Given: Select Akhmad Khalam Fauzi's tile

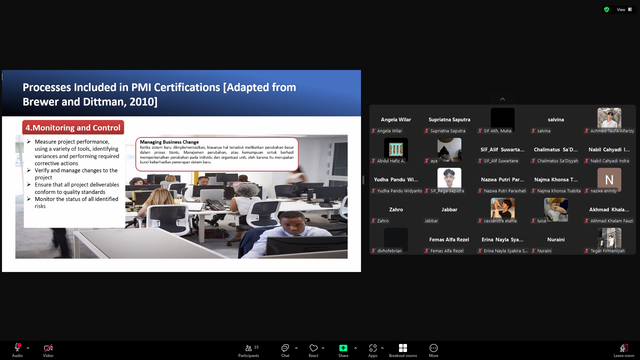Looking at the screenshot, I should [x=609, y=210].
